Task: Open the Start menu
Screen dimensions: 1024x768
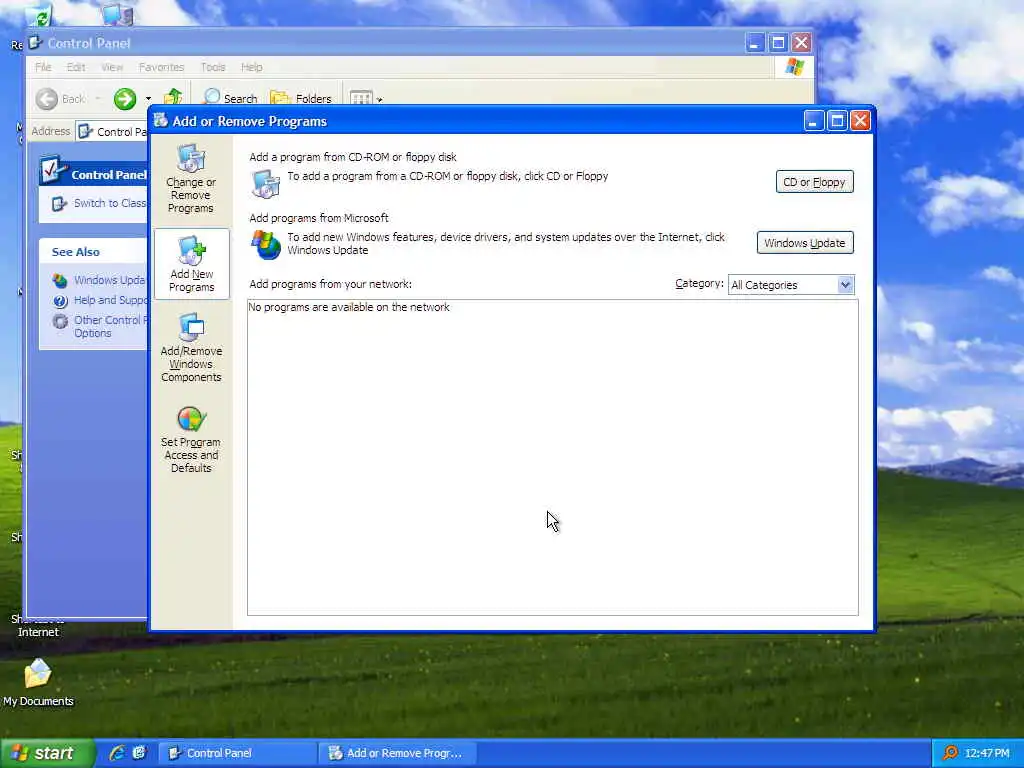Action: click(48, 753)
